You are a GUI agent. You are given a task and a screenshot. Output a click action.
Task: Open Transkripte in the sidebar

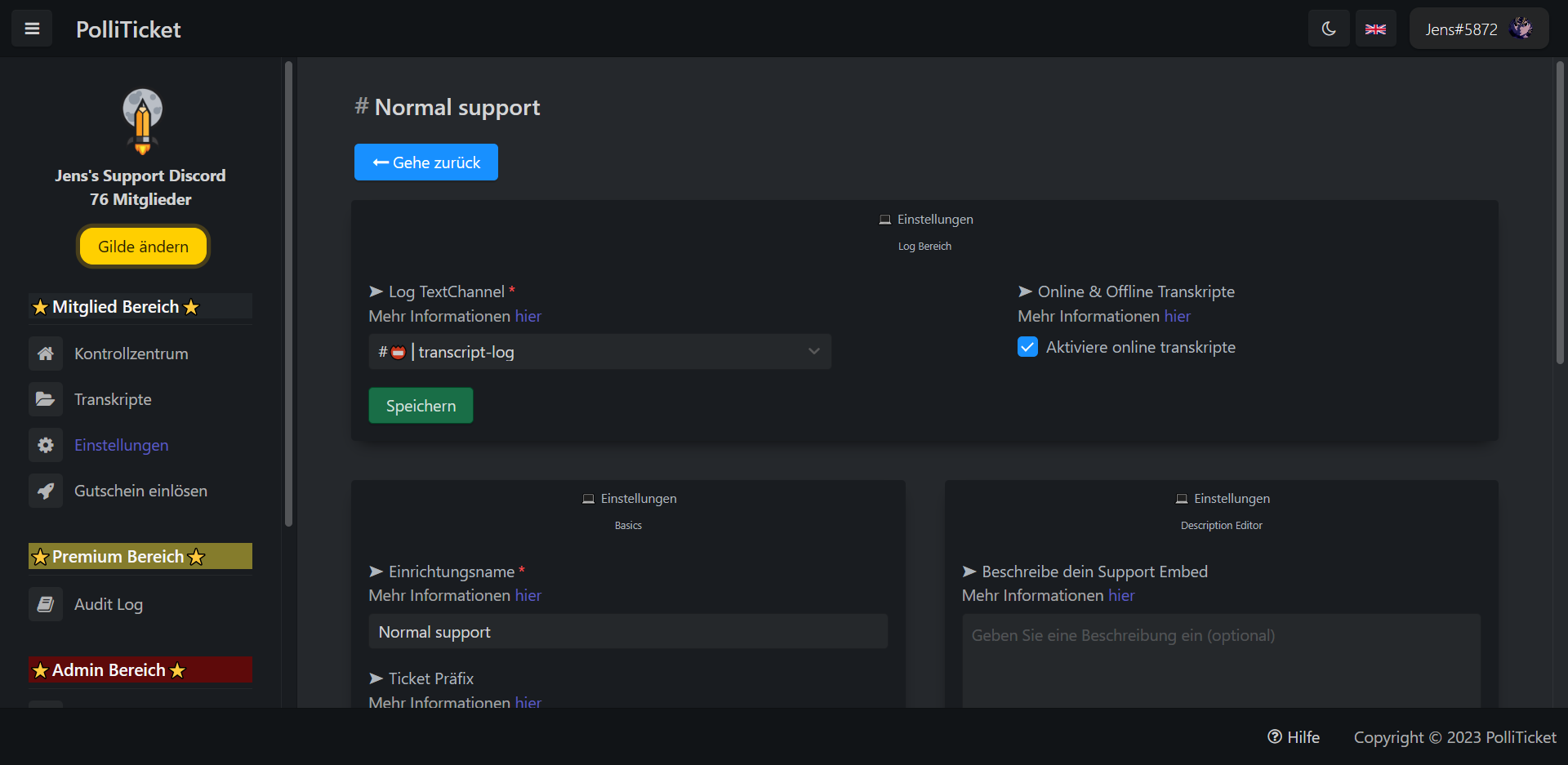point(113,399)
